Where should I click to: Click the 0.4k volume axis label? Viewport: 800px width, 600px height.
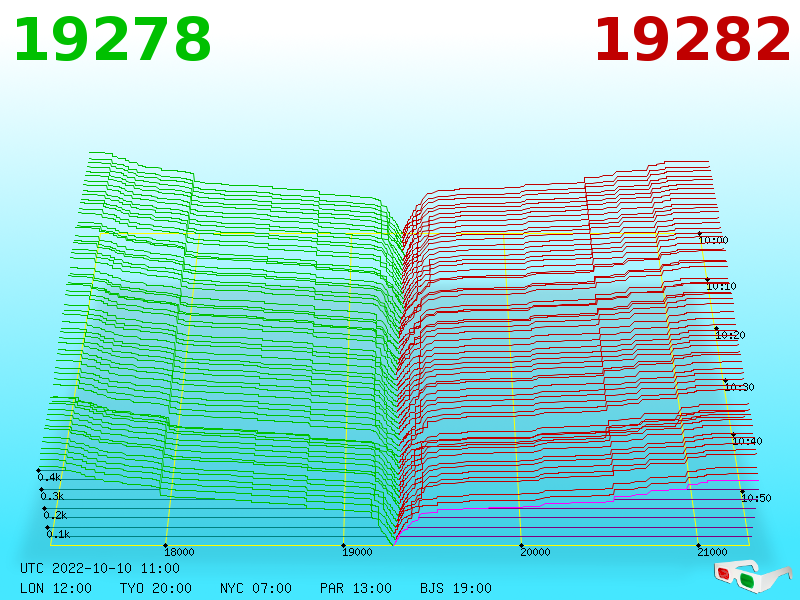(49, 478)
